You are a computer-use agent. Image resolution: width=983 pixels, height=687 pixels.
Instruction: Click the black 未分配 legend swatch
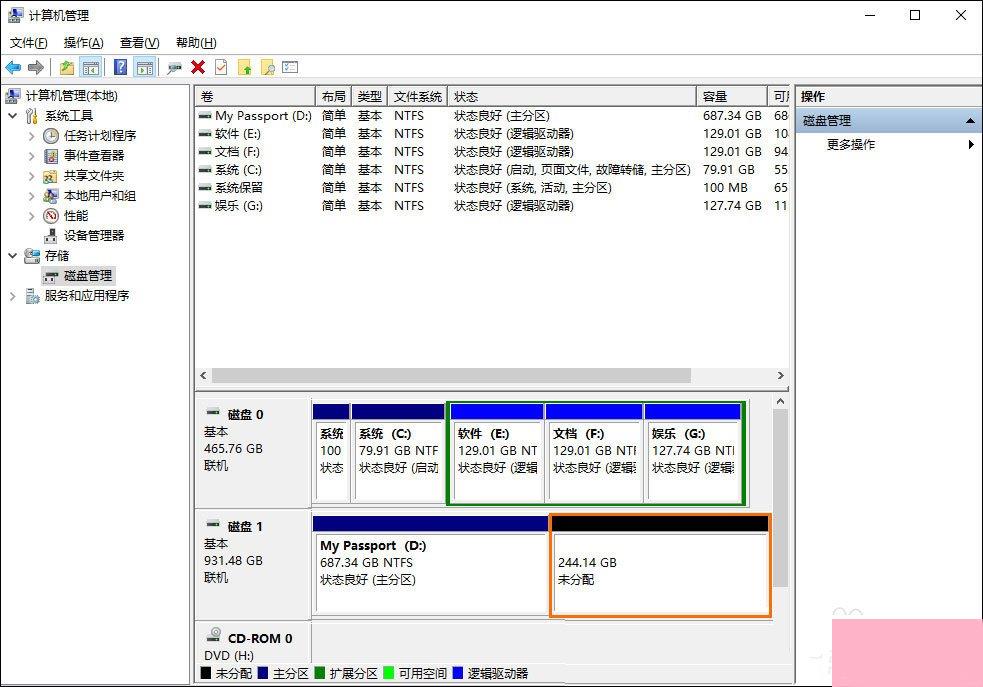206,673
